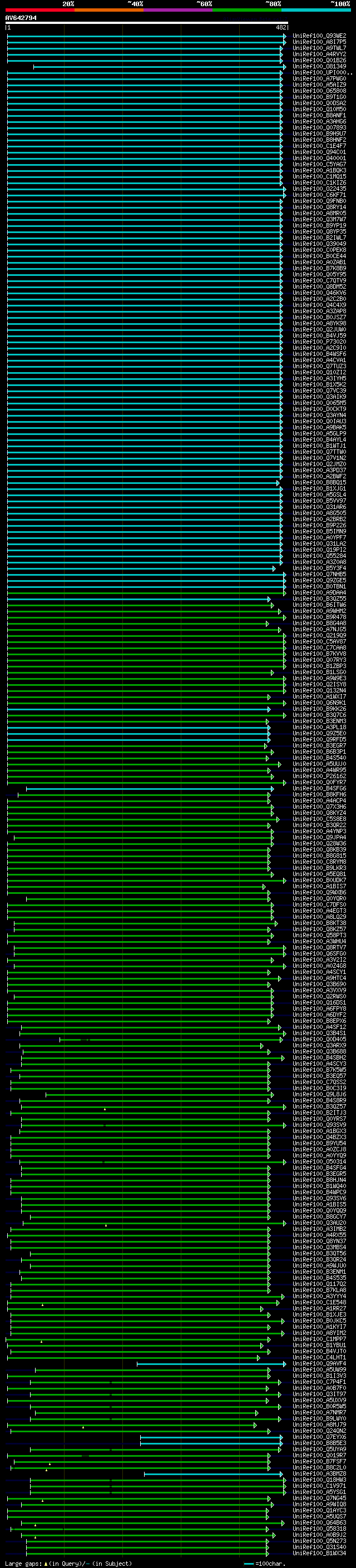This screenshot has height=1568, width=356.
Task: Select hit label UniRef100_Q94C01
Action: coord(319,152)
